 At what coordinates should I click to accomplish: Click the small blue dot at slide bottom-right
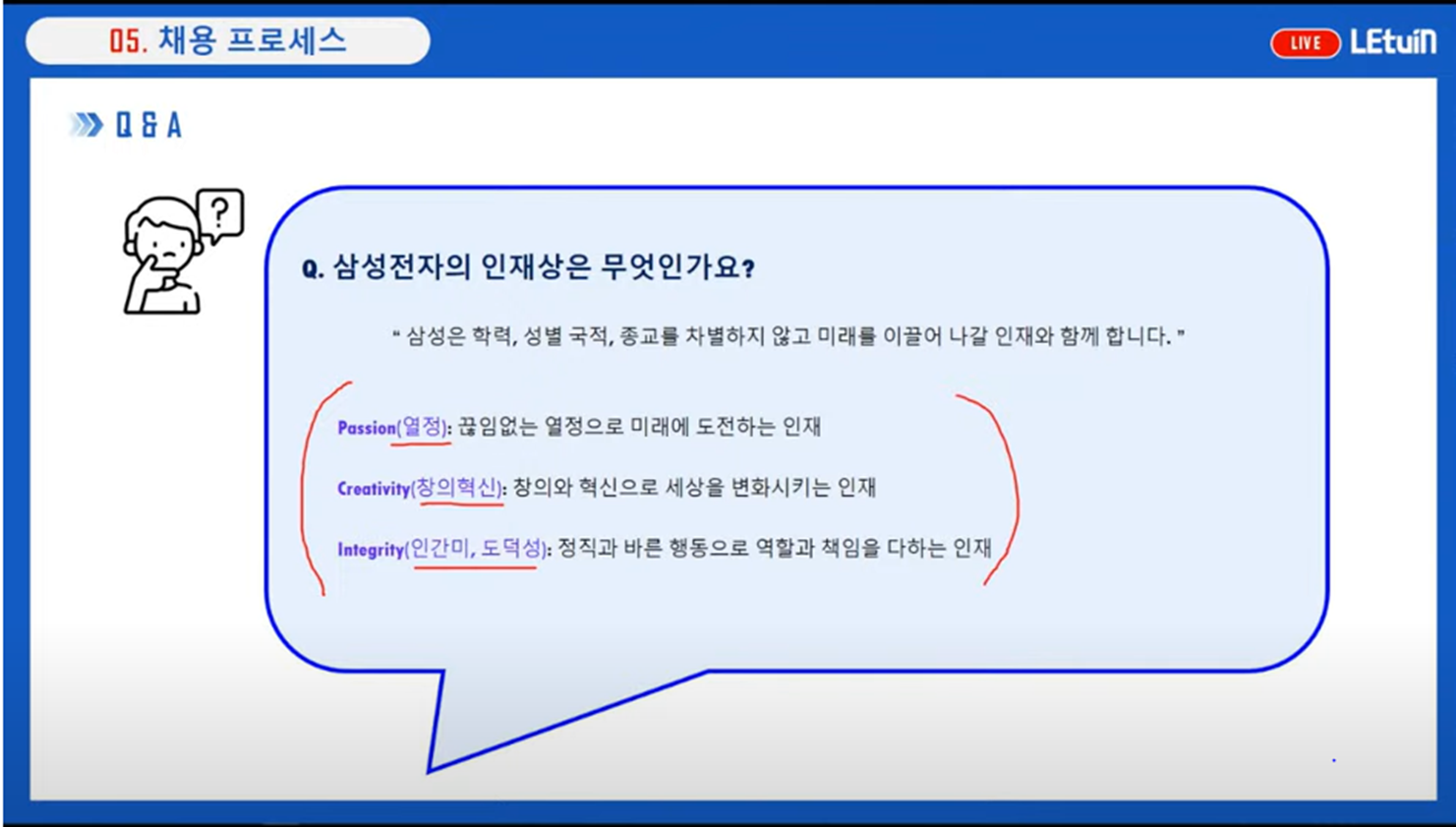(x=1333, y=760)
